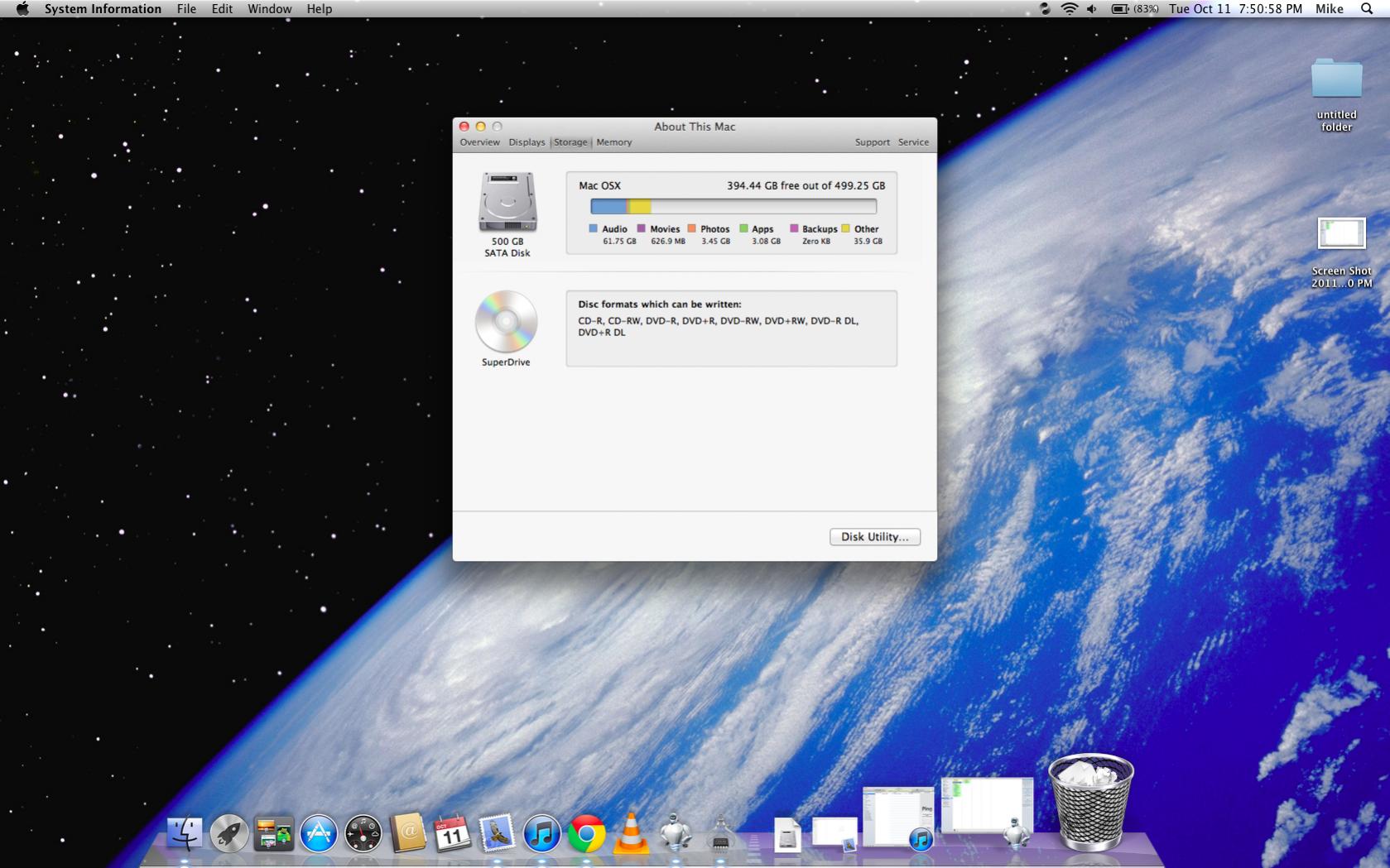This screenshot has width=1390, height=868.
Task: Select the untitled folder on desktop
Action: [1336, 79]
